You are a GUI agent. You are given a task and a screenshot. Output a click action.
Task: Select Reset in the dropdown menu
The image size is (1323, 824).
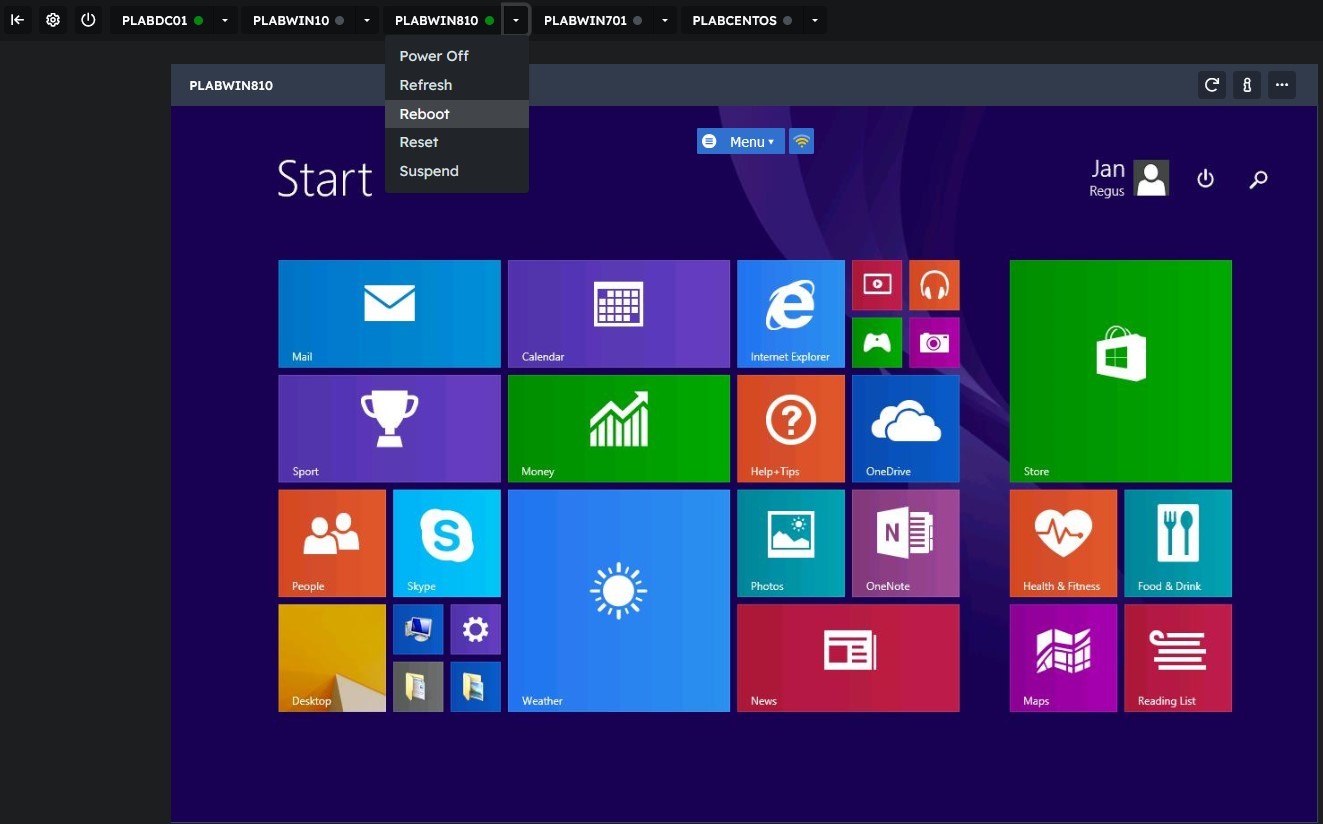click(457, 142)
